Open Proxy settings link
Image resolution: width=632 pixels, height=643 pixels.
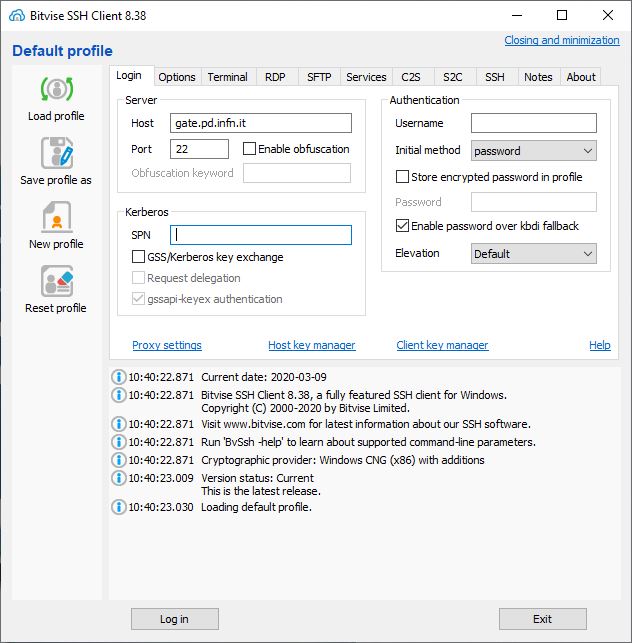167,345
